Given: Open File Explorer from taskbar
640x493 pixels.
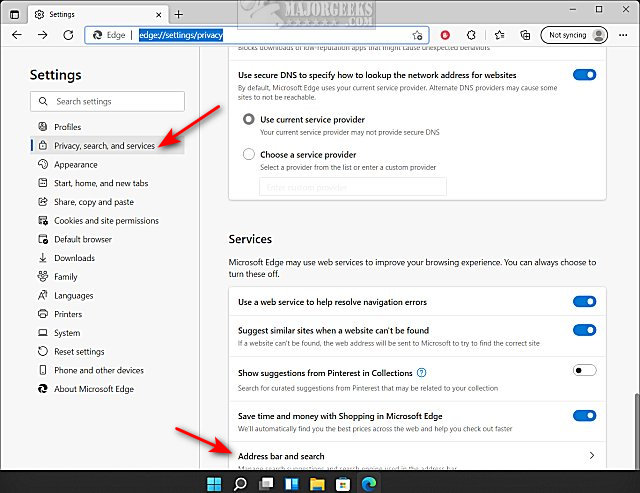Looking at the screenshot, I should coord(317,484).
